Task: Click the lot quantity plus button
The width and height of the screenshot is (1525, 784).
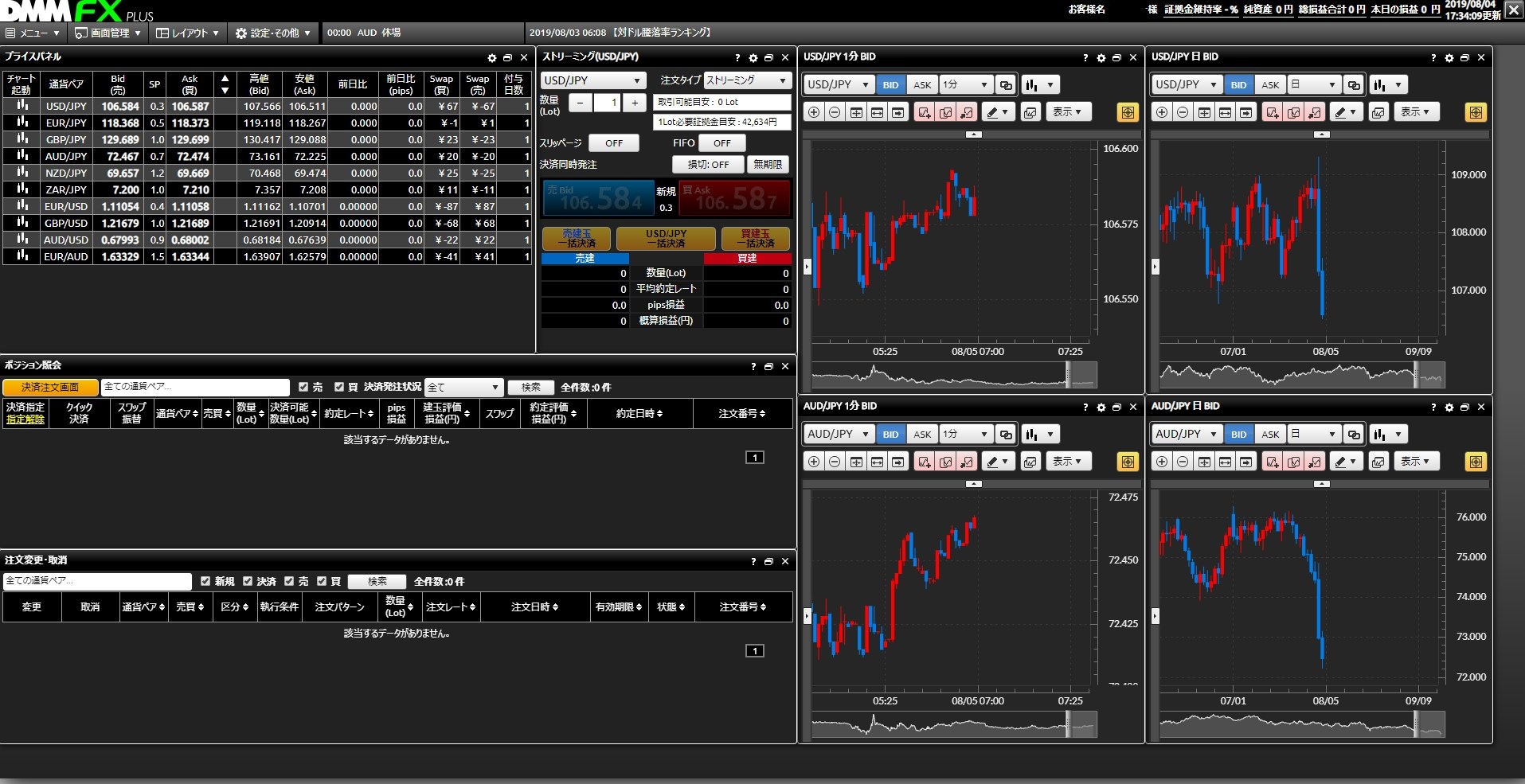Action: click(x=635, y=103)
